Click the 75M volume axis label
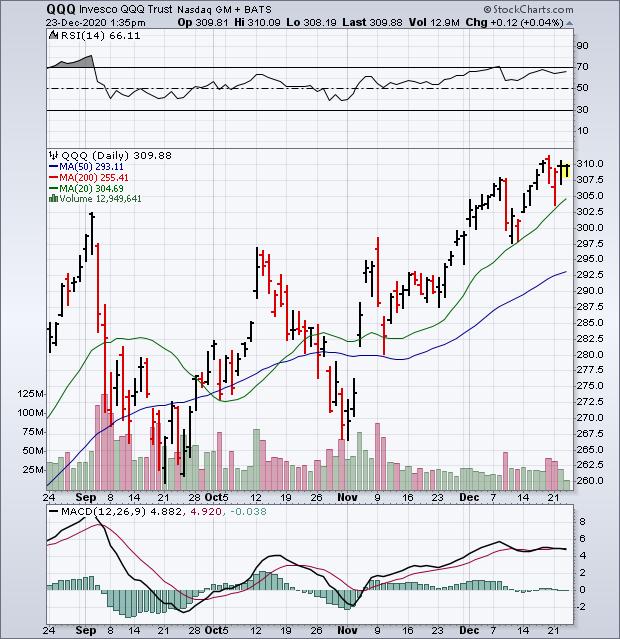The image size is (620, 639). [x=33, y=432]
